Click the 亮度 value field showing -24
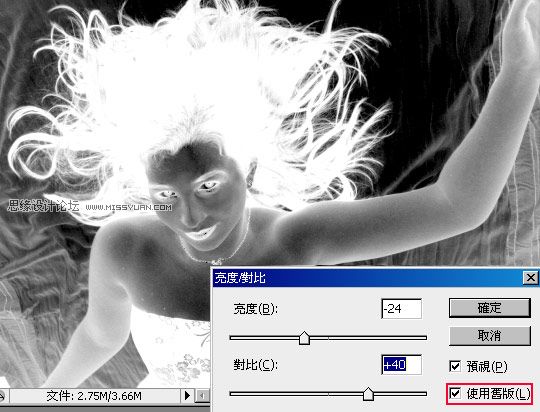This screenshot has width=540, height=412. [402, 308]
